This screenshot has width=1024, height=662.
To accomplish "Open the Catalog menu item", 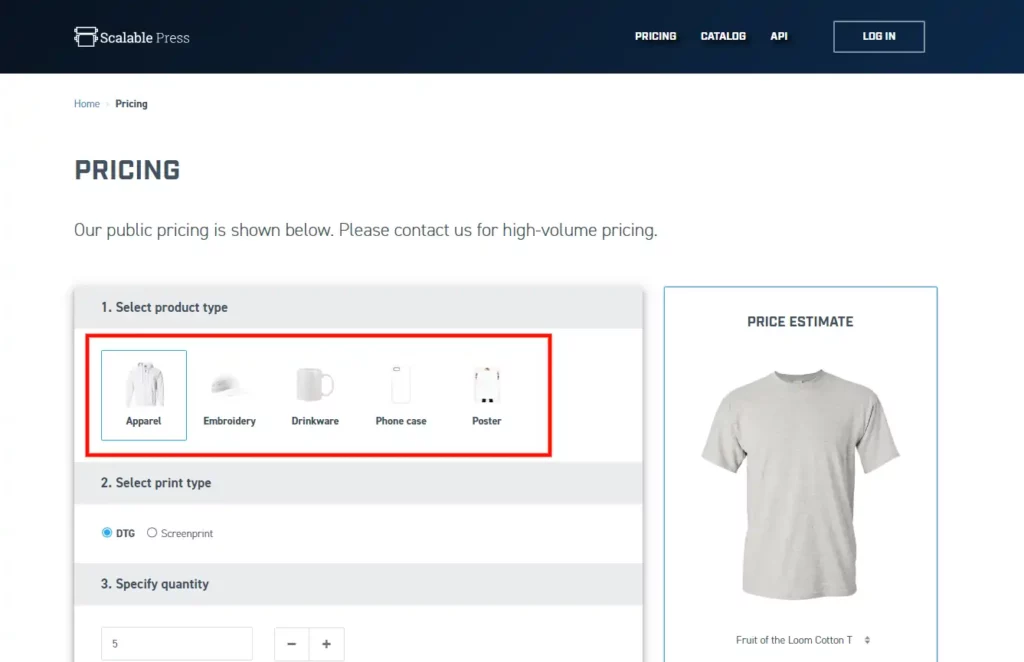I will (x=723, y=36).
